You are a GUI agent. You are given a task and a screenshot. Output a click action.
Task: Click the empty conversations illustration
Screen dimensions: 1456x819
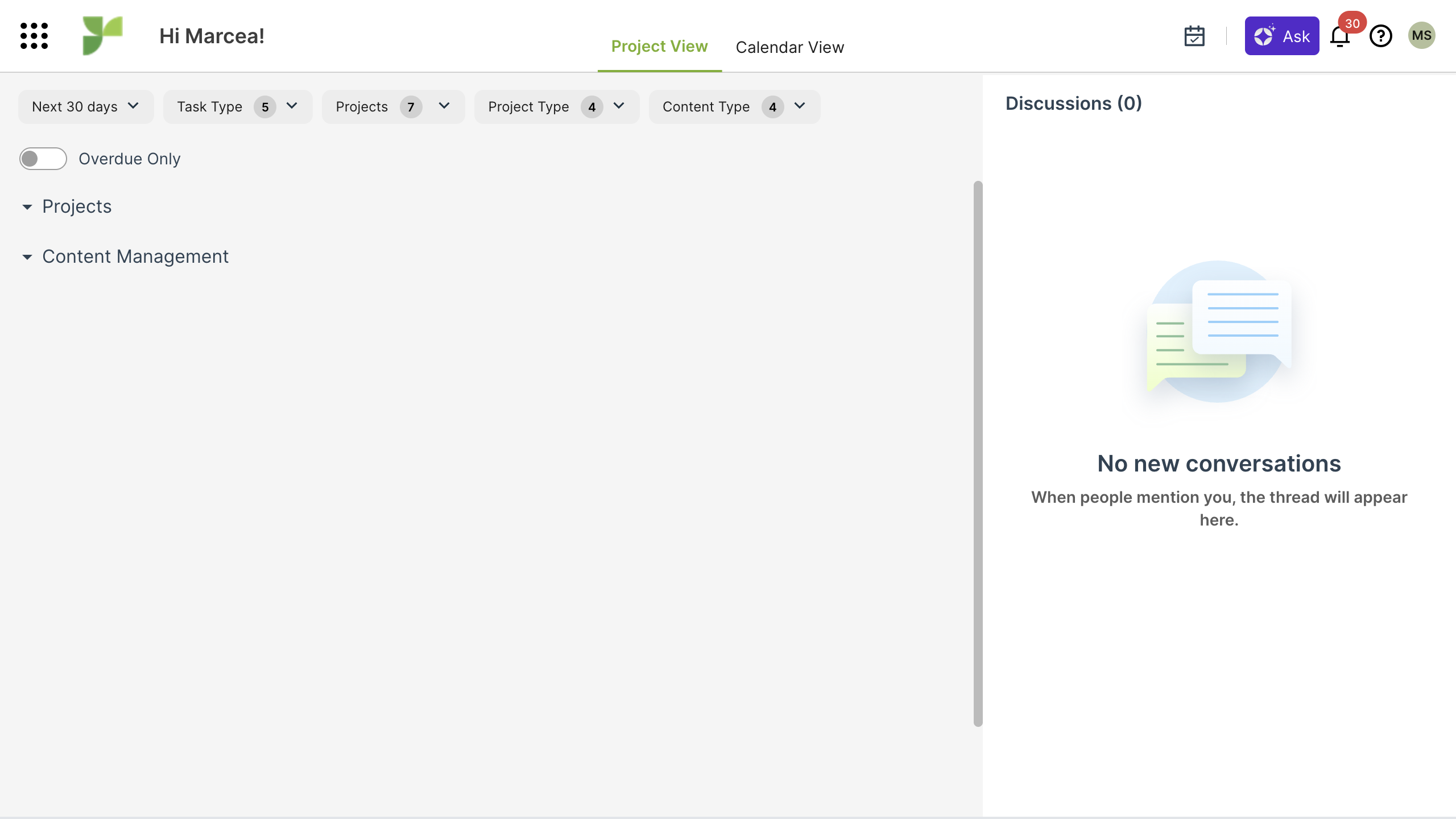pos(1219,332)
